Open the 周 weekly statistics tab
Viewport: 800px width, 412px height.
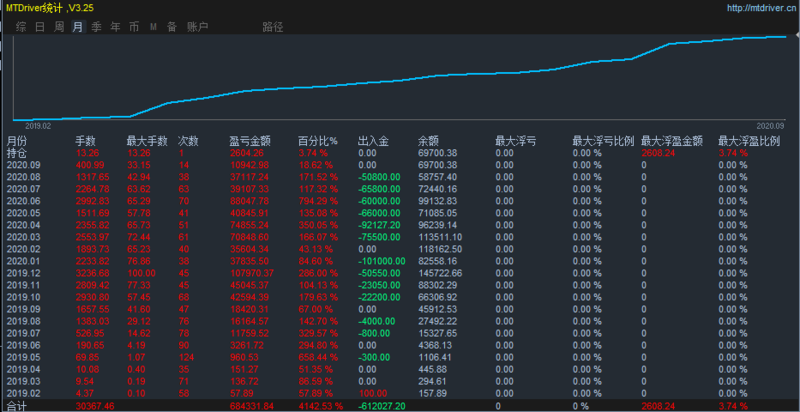click(59, 27)
